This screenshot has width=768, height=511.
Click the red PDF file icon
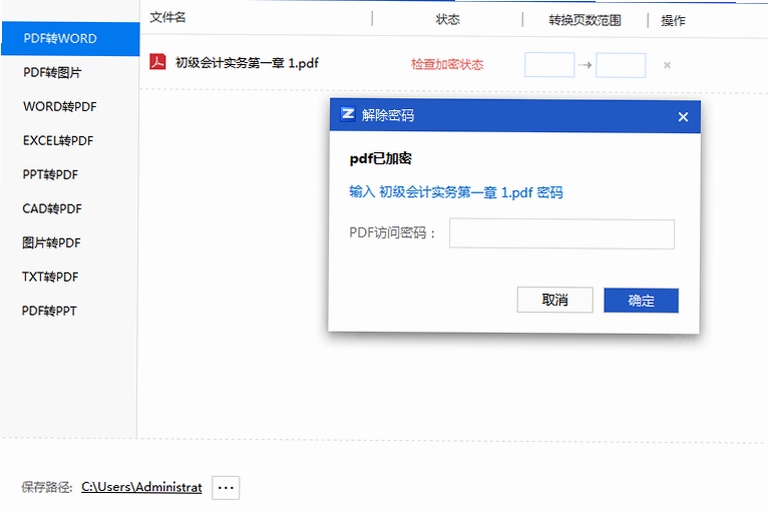[158, 62]
